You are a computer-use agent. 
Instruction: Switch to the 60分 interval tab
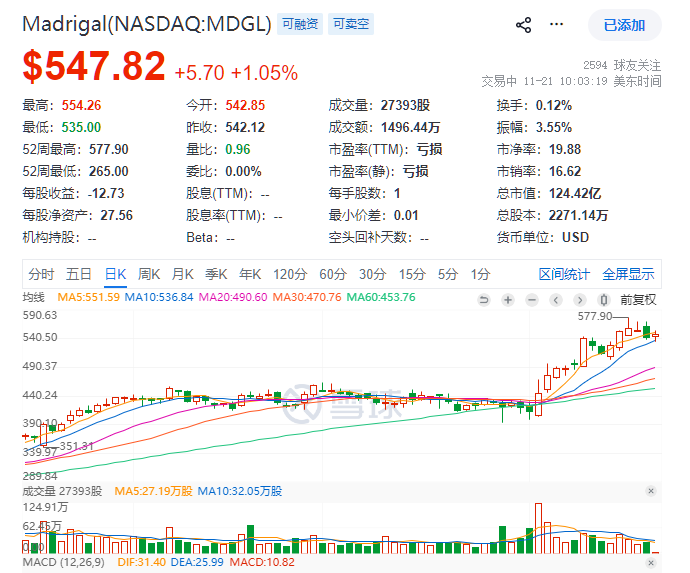point(333,274)
